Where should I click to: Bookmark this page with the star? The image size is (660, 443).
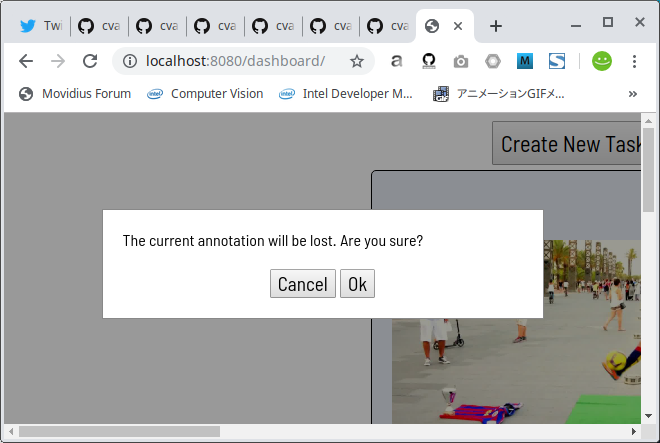pyautogui.click(x=357, y=61)
